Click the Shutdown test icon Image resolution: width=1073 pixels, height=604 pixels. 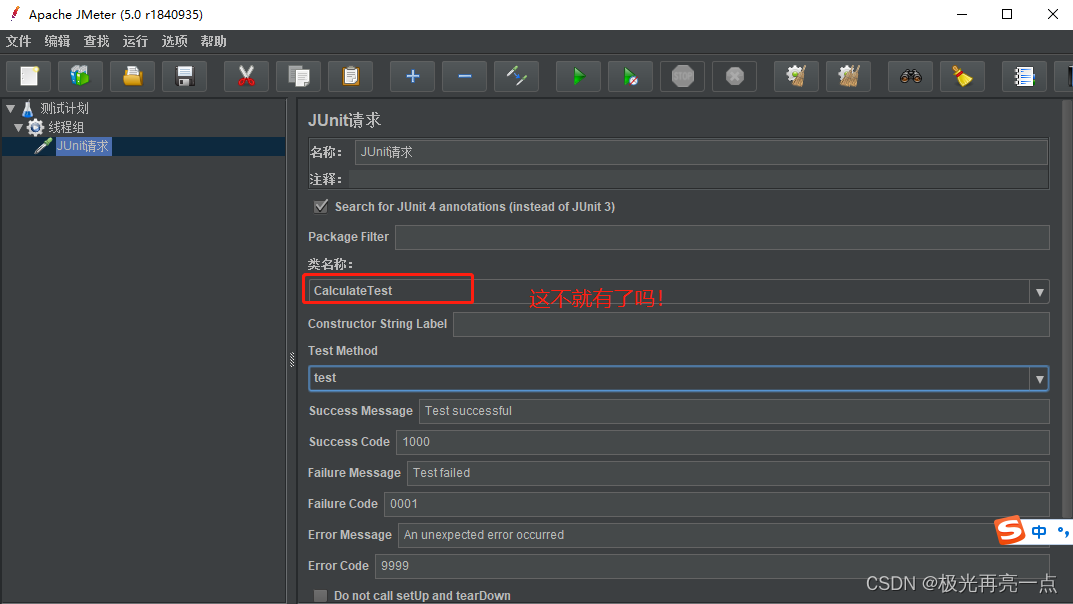point(734,76)
